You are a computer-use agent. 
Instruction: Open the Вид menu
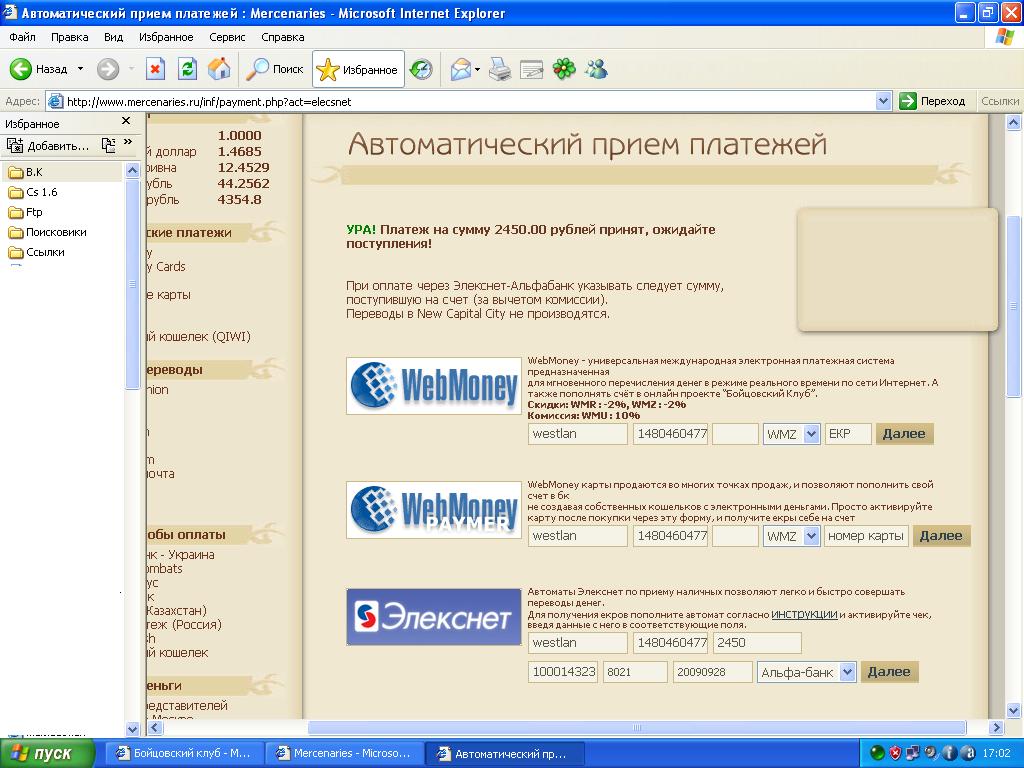coord(114,37)
